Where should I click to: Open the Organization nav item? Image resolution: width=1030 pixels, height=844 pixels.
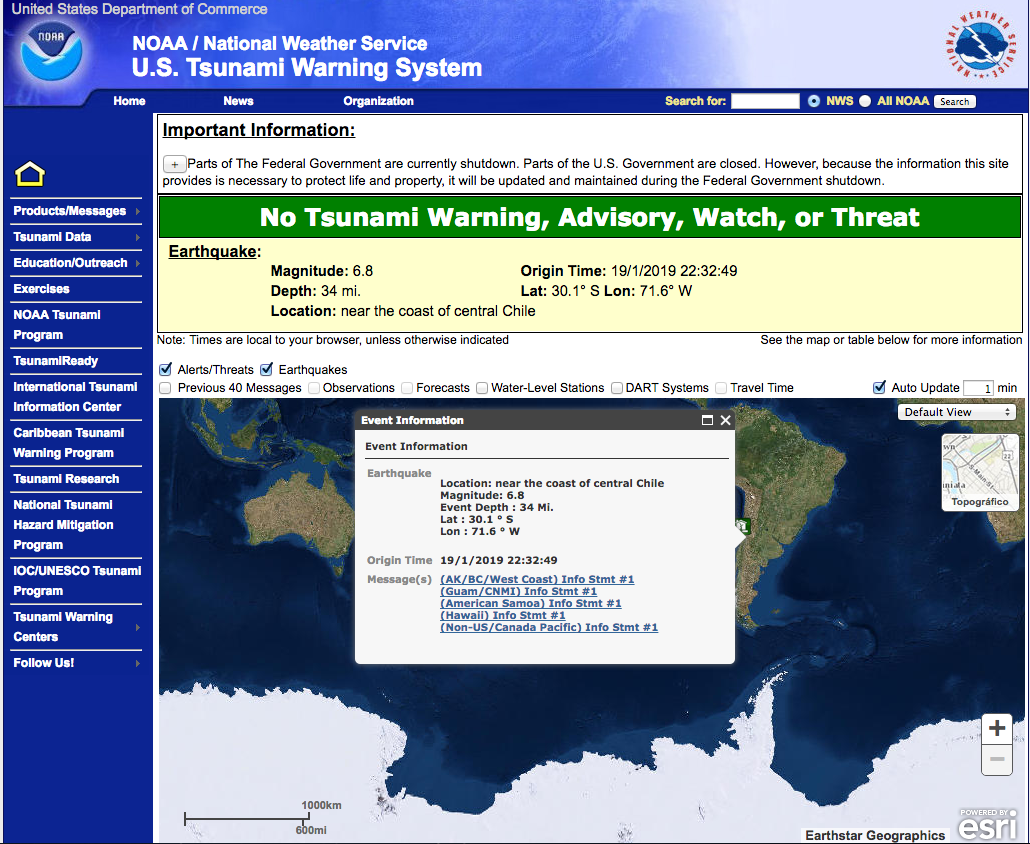point(378,101)
